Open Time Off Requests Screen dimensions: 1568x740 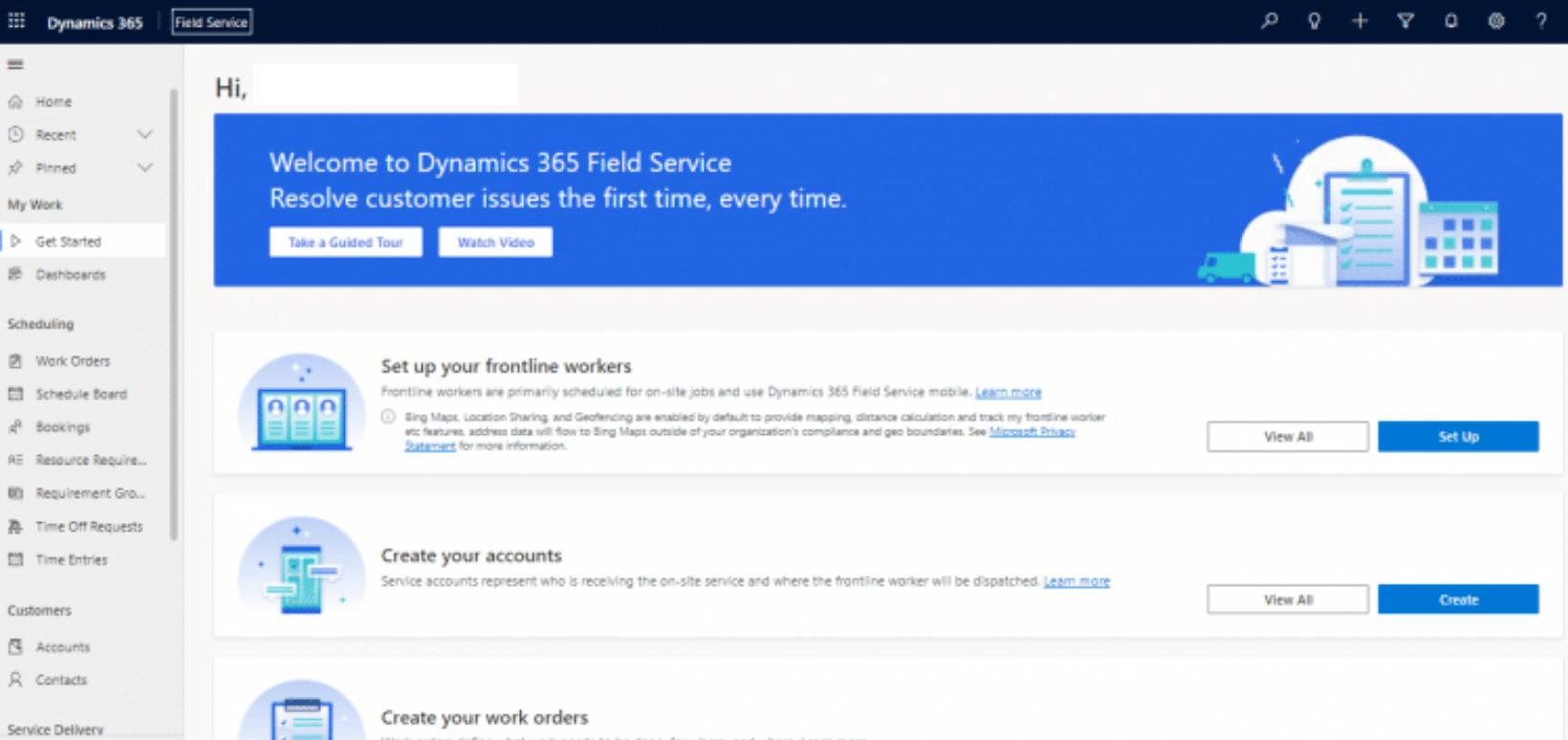pos(89,527)
